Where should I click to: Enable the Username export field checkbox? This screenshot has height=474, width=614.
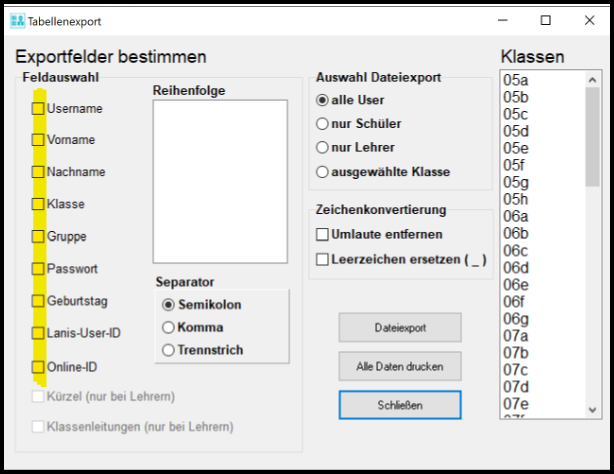coord(39,108)
